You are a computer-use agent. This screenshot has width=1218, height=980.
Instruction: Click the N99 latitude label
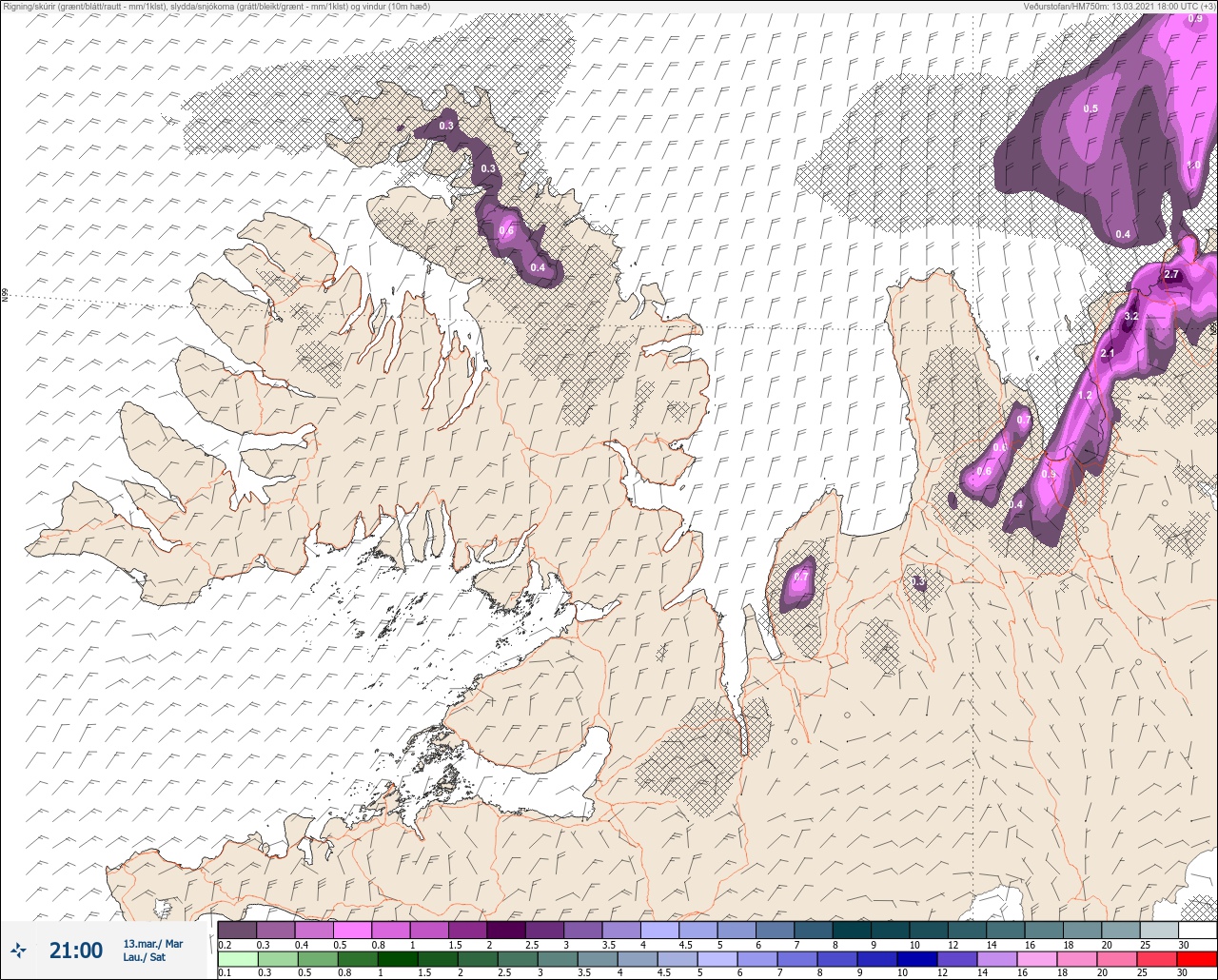pos(5,296)
